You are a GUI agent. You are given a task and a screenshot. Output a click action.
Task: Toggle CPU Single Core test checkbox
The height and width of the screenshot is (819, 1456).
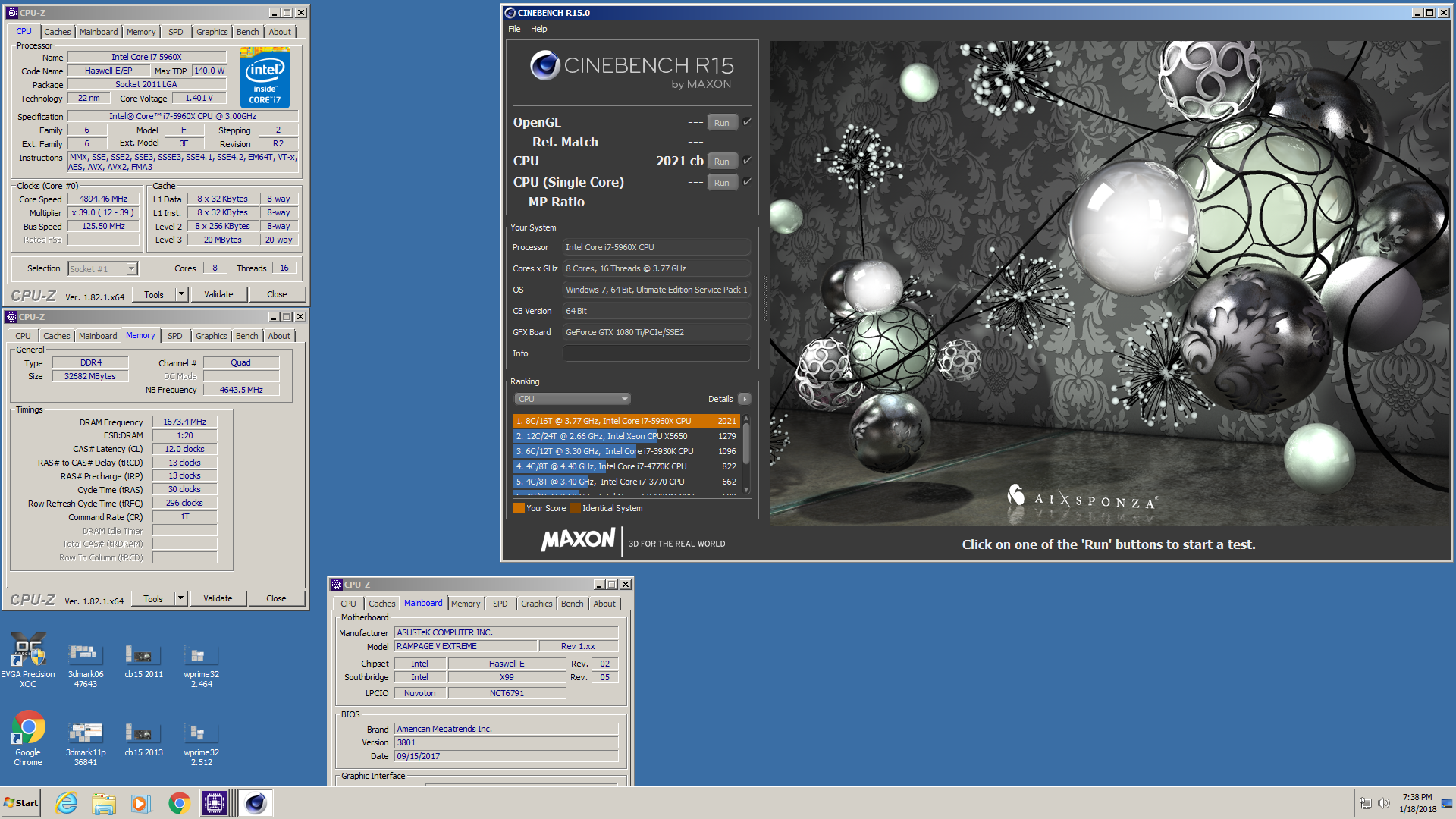click(x=747, y=181)
